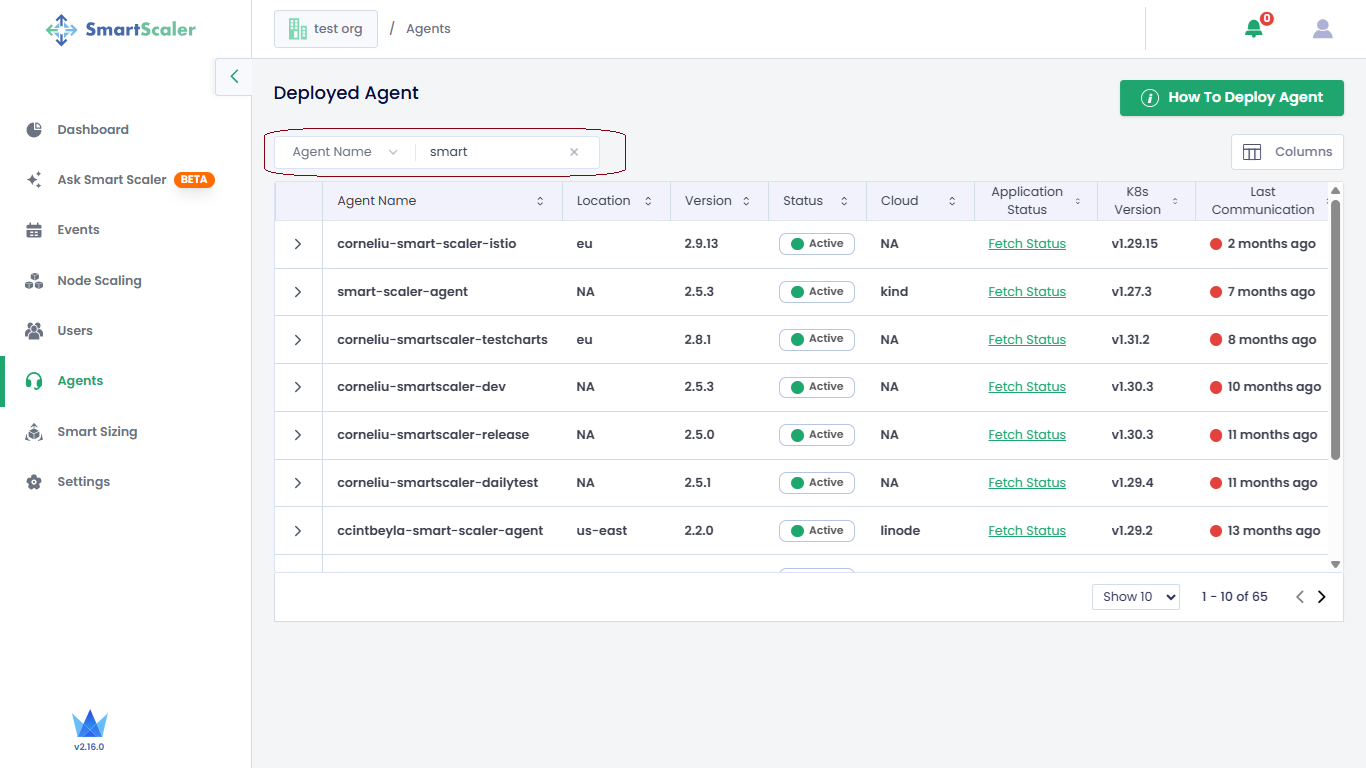Image resolution: width=1366 pixels, height=768 pixels.
Task: Click the Events calendar icon
Action: [34, 230]
